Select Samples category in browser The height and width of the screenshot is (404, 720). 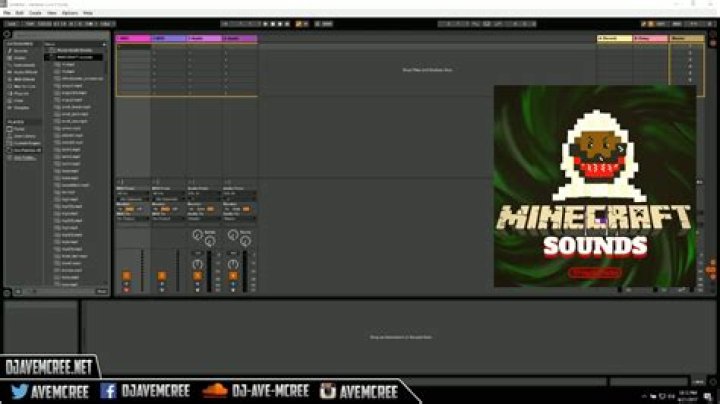click(21, 108)
